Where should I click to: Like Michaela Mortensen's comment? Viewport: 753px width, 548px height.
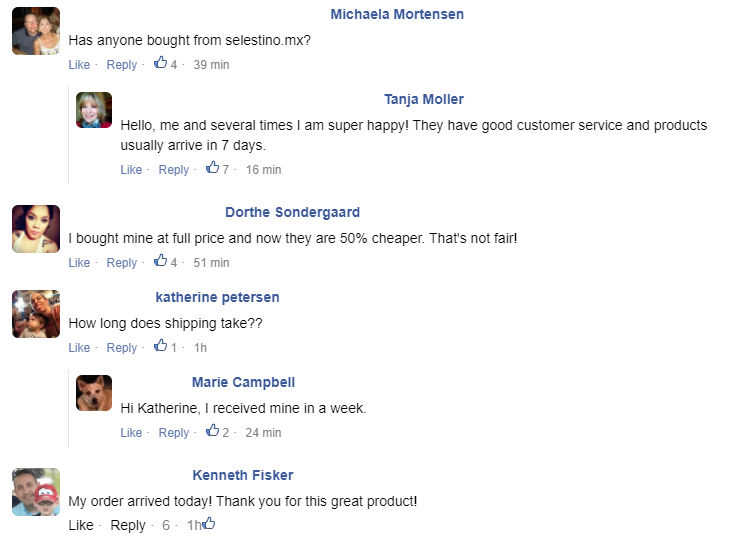(x=79, y=65)
